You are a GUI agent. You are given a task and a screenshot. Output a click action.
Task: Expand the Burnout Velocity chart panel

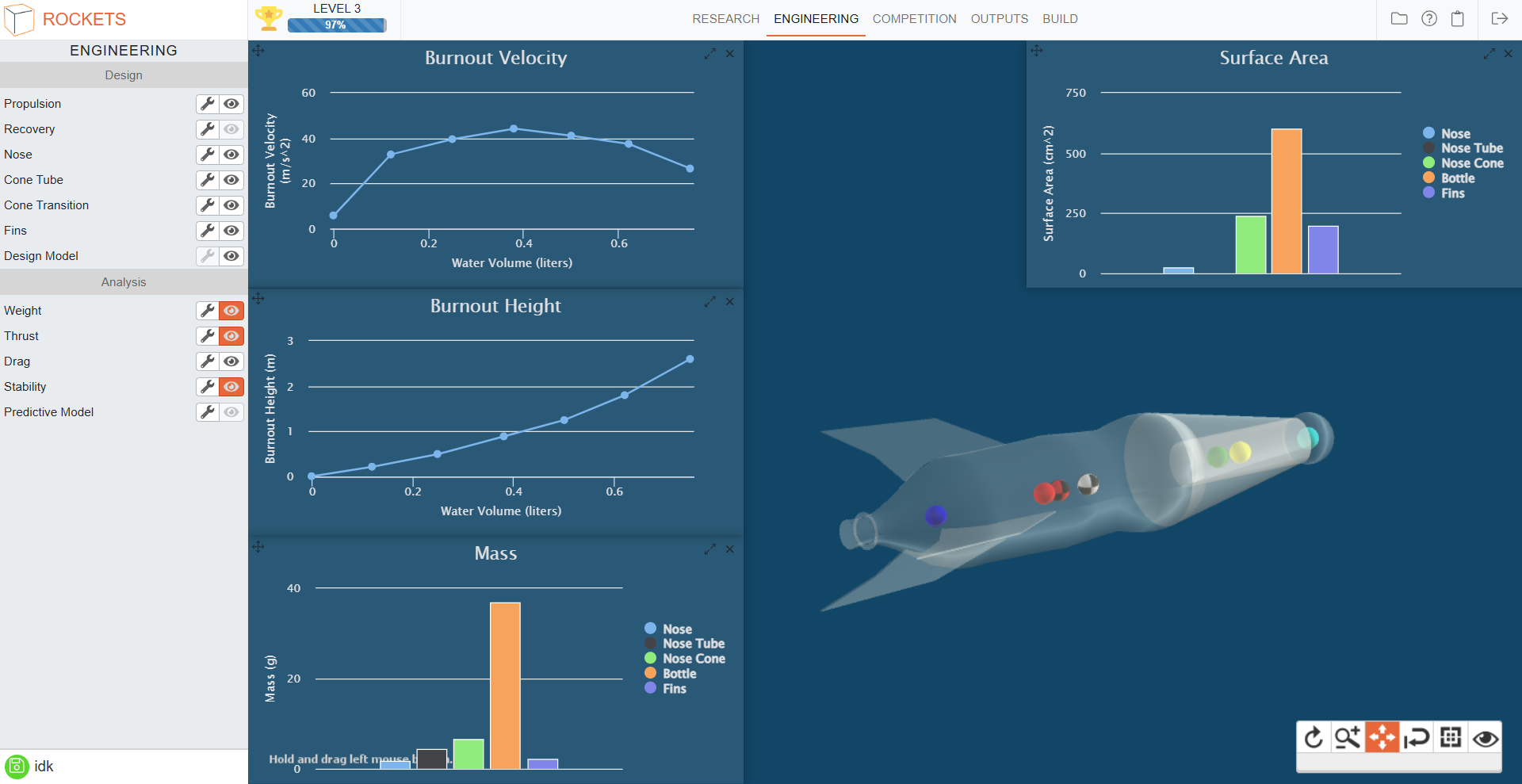tap(709, 54)
